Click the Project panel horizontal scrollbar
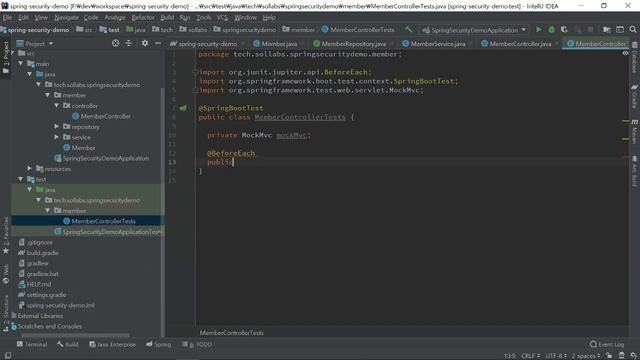This screenshot has height=360, width=640. pyautogui.click(x=76, y=335)
